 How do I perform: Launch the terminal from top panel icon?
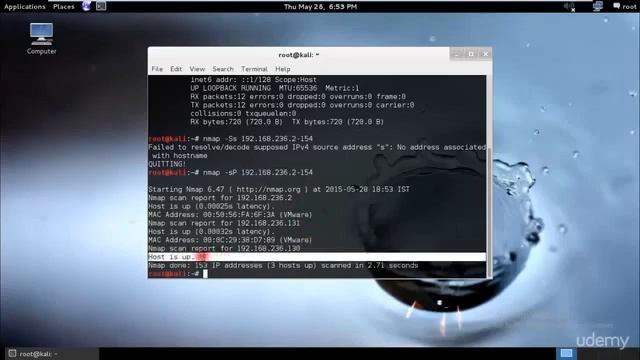pos(101,6)
